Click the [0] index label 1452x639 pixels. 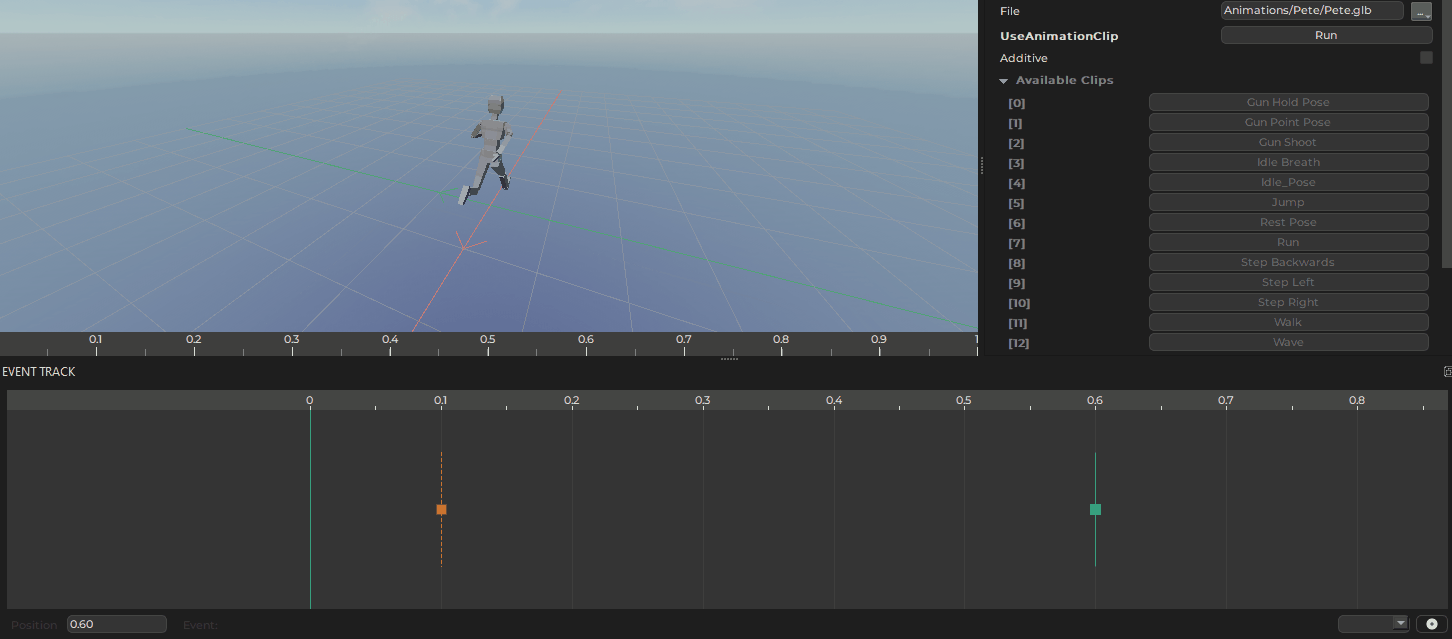pyautogui.click(x=1017, y=103)
